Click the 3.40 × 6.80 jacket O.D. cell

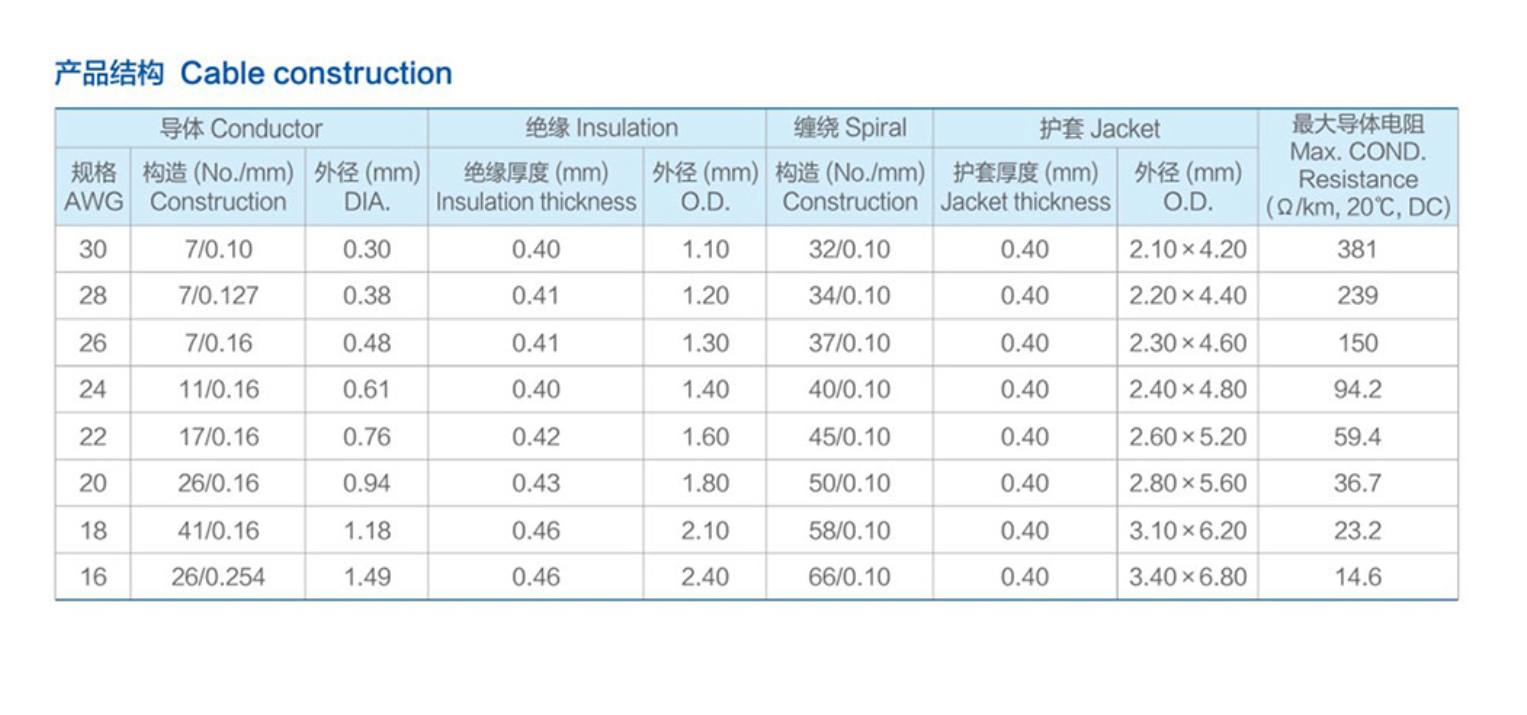coord(1188,577)
